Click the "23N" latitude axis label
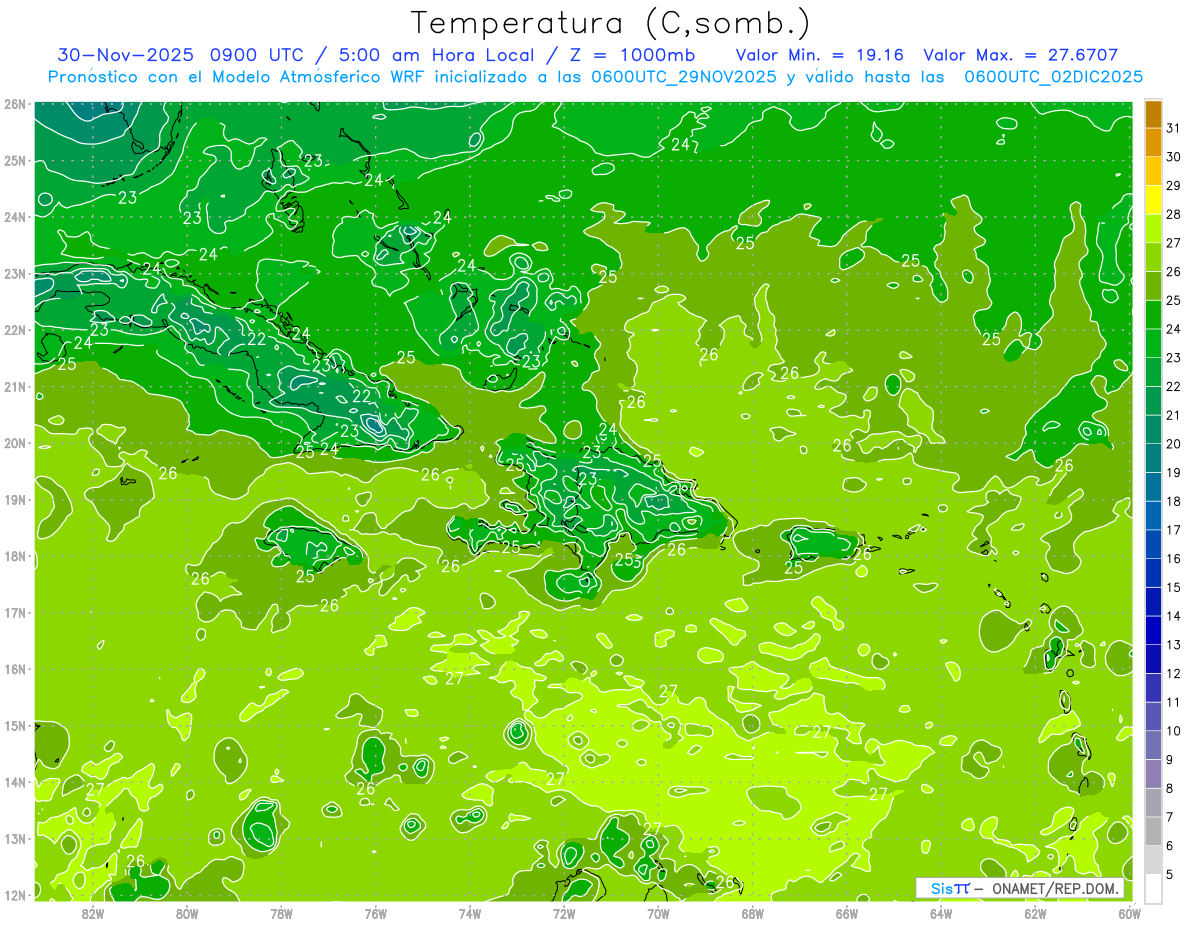 pos(15,274)
